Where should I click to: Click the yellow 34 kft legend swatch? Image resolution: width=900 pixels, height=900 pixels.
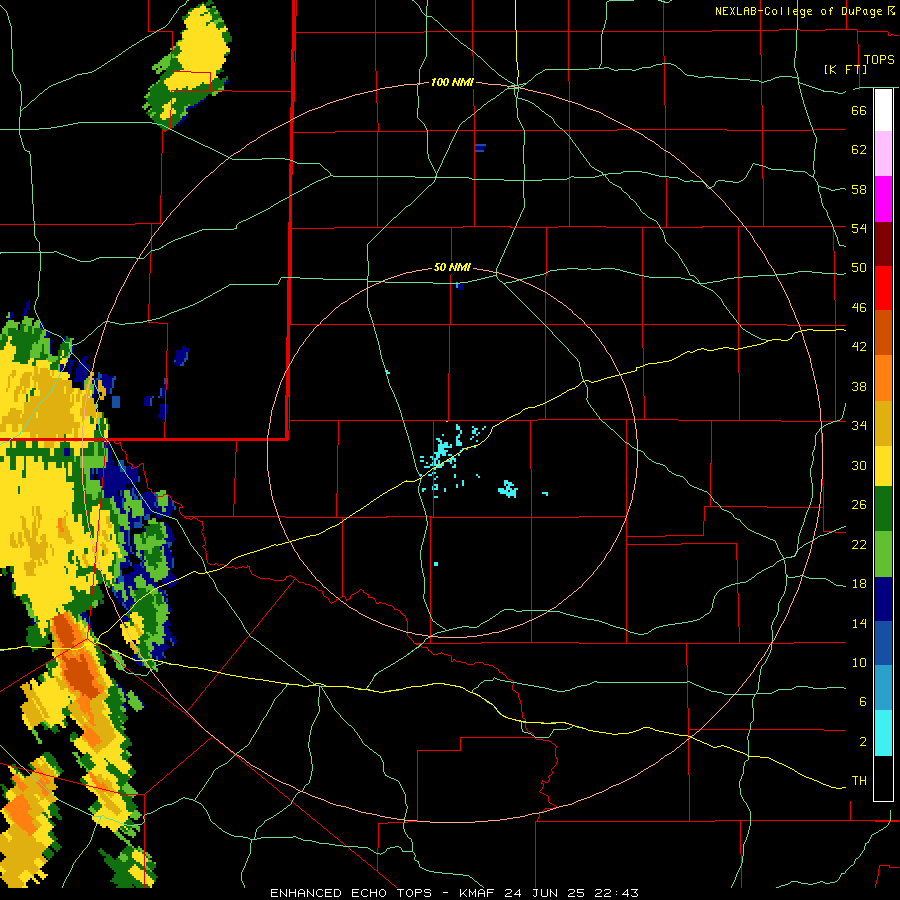click(883, 466)
